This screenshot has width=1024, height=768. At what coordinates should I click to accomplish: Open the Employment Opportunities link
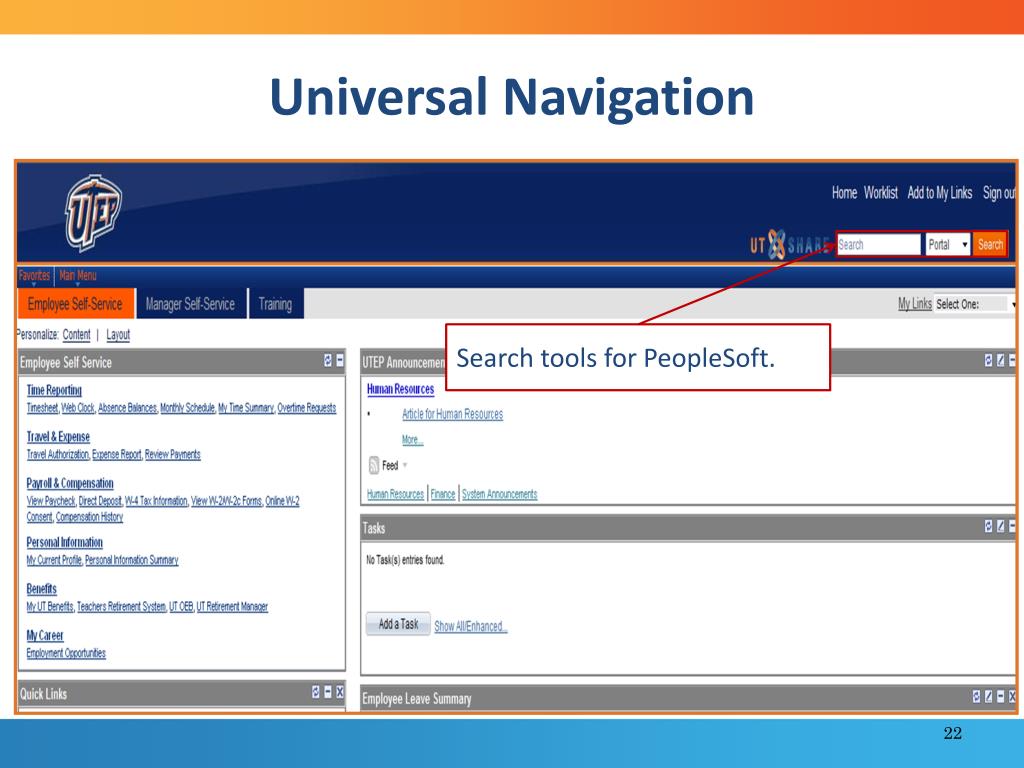[x=66, y=653]
